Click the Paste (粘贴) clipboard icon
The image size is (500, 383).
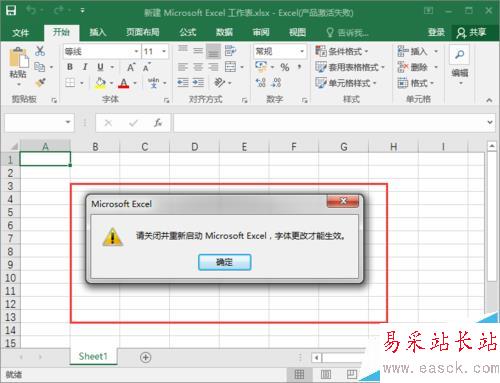click(x=18, y=58)
